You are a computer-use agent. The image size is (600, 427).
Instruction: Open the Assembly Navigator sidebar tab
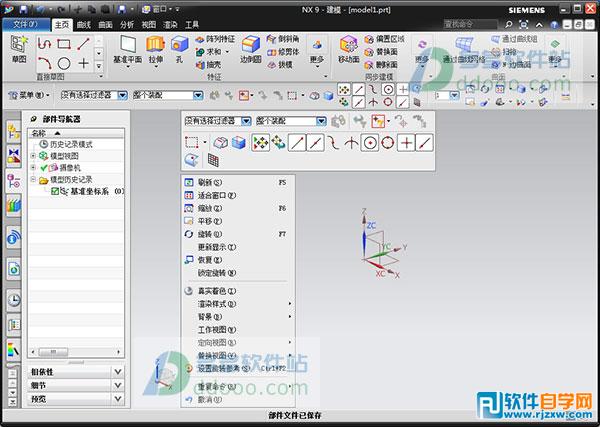(x=14, y=130)
